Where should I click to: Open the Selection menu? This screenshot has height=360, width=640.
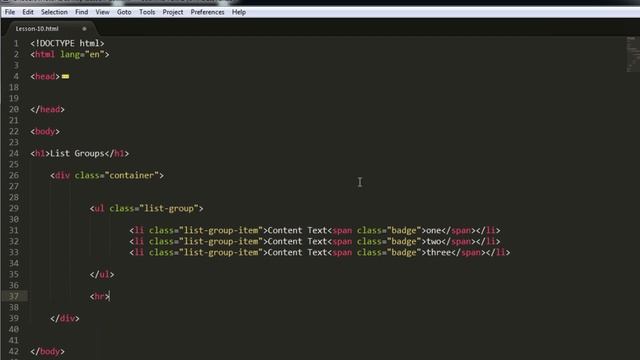[54, 12]
